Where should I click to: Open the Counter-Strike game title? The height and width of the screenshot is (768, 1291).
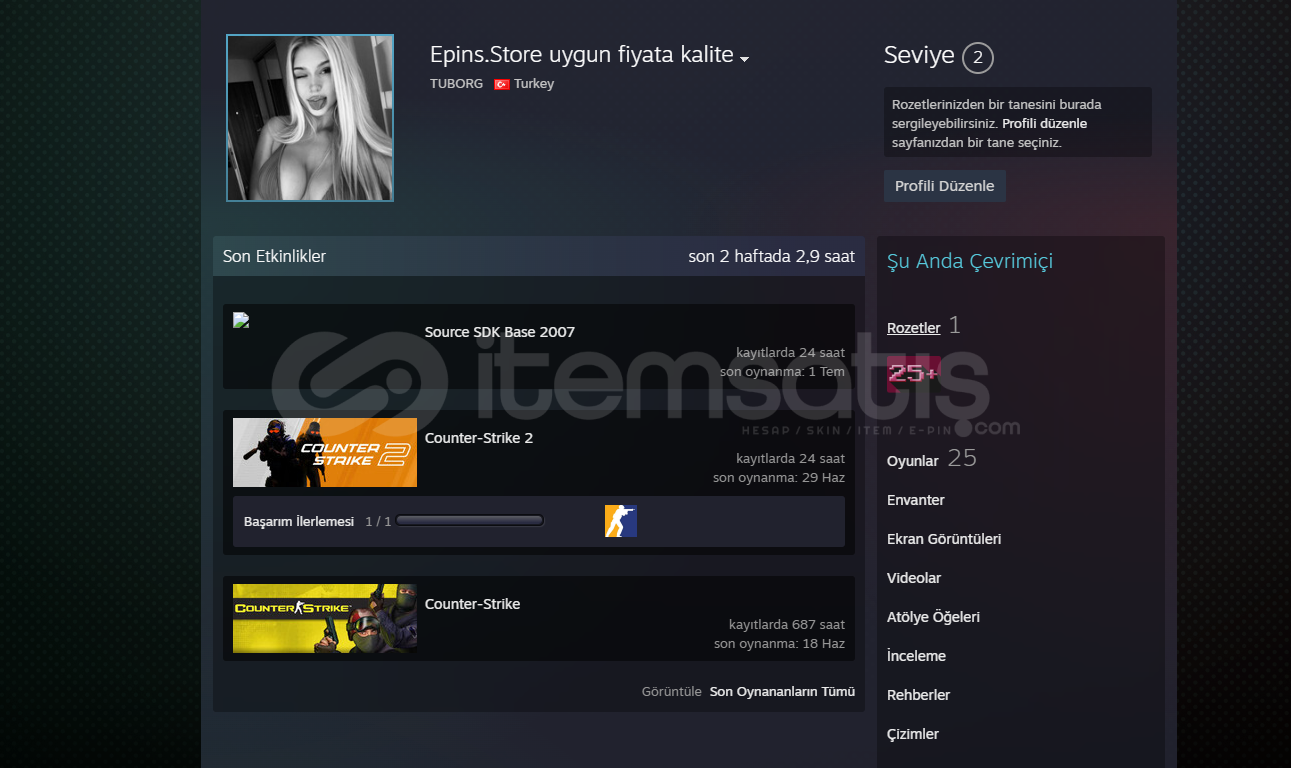[472, 604]
